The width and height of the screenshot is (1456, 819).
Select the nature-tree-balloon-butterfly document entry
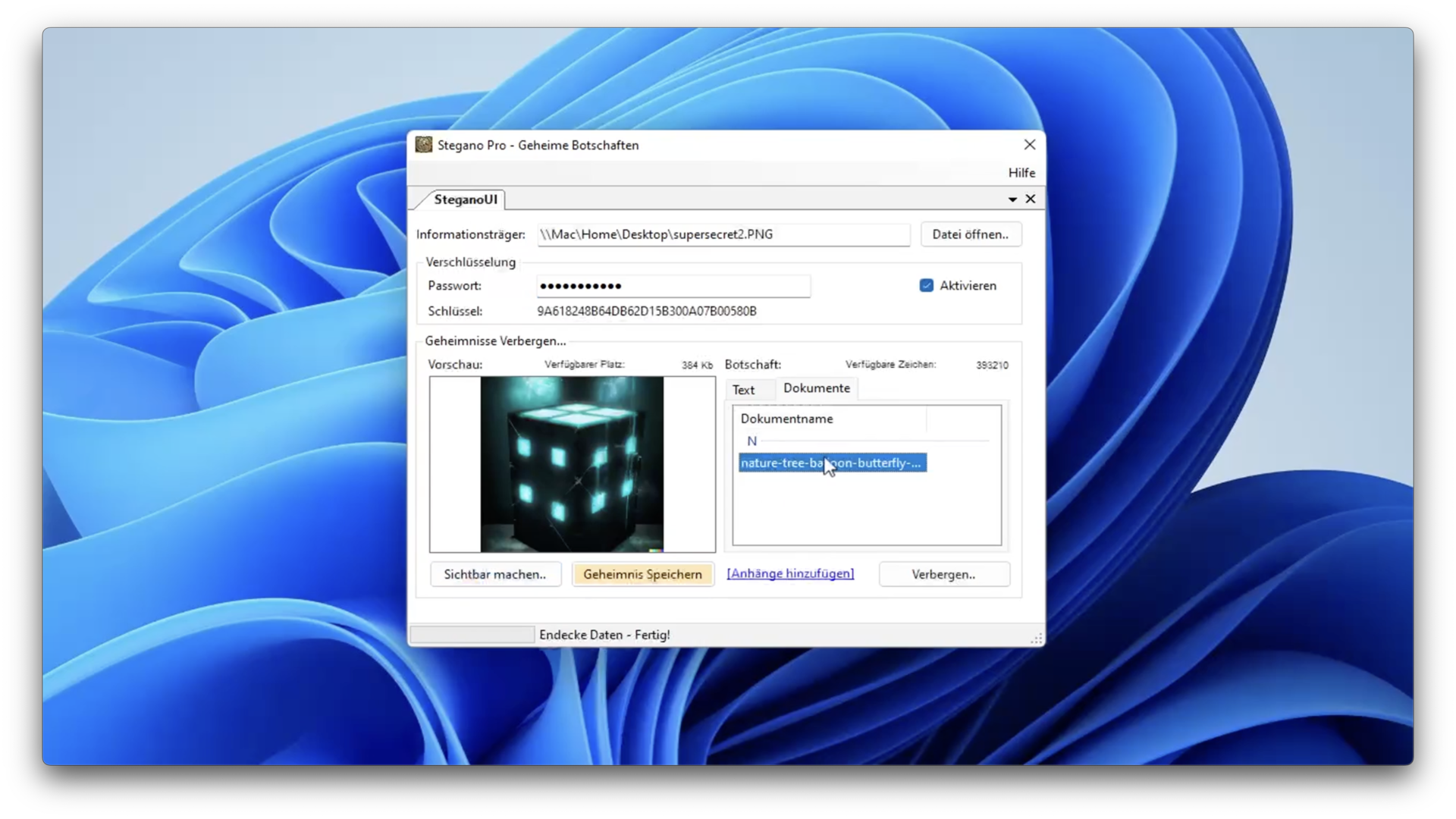[x=831, y=463]
